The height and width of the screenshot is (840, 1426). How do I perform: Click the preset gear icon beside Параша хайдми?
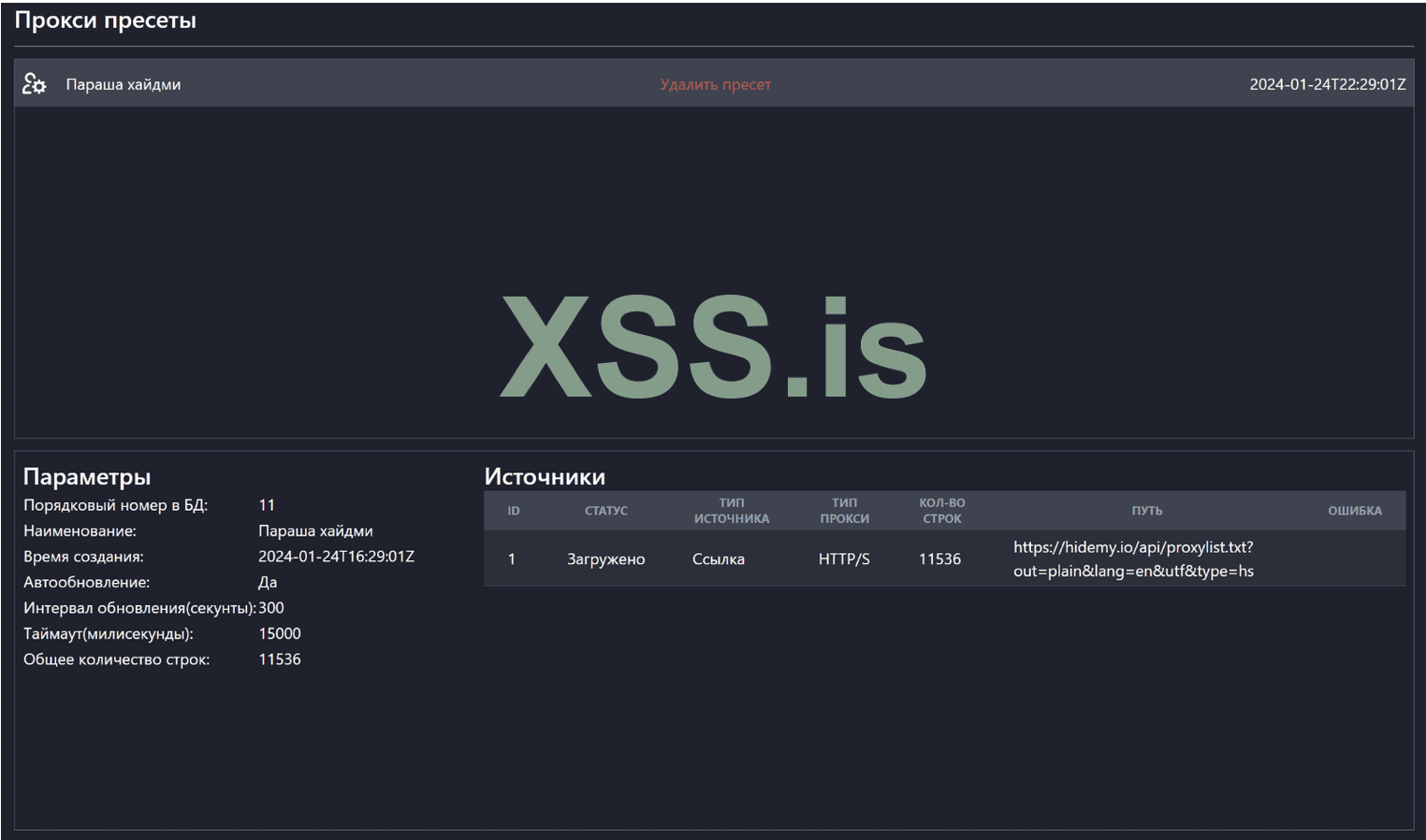[35, 84]
